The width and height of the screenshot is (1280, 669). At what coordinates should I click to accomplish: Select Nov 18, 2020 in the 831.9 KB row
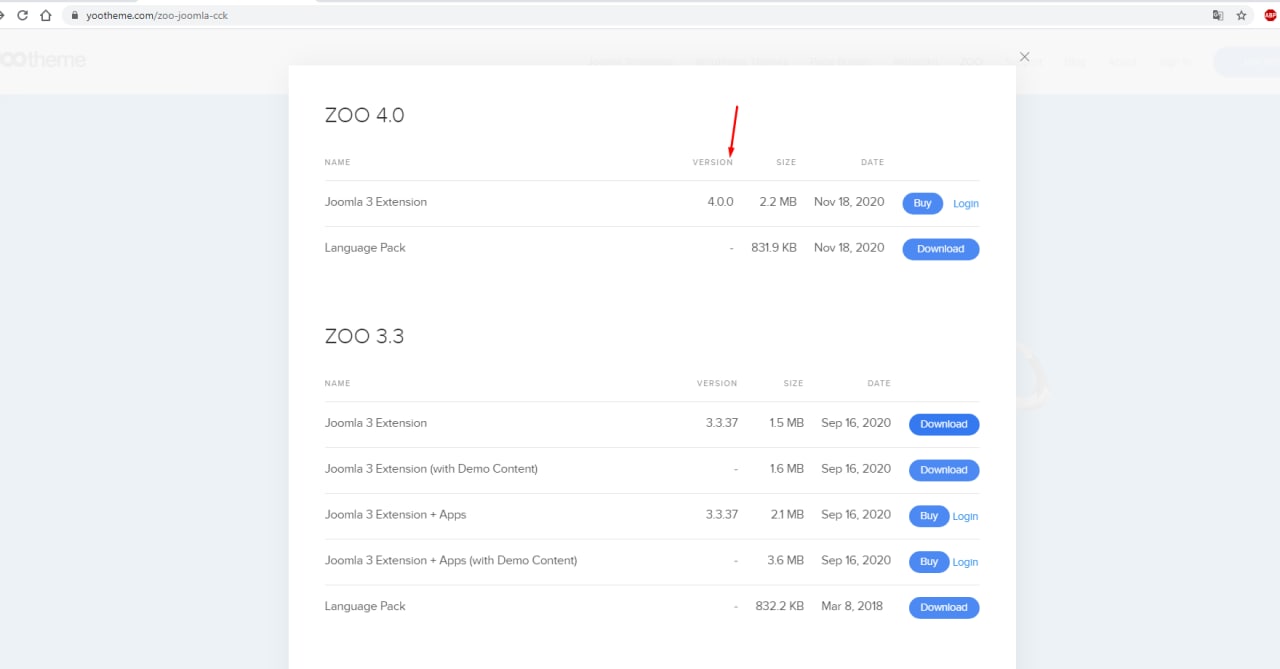pos(849,248)
